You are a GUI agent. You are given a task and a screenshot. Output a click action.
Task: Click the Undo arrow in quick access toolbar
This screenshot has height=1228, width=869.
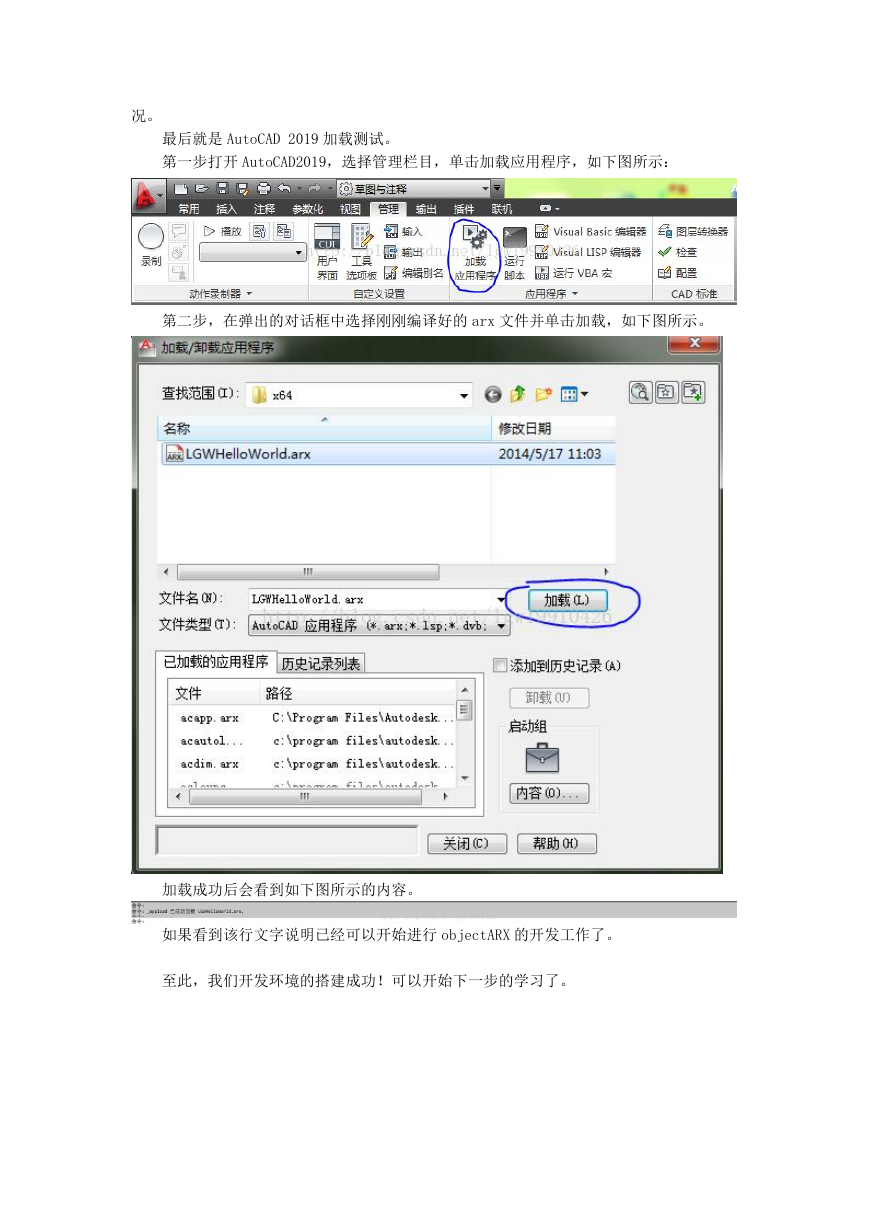284,188
